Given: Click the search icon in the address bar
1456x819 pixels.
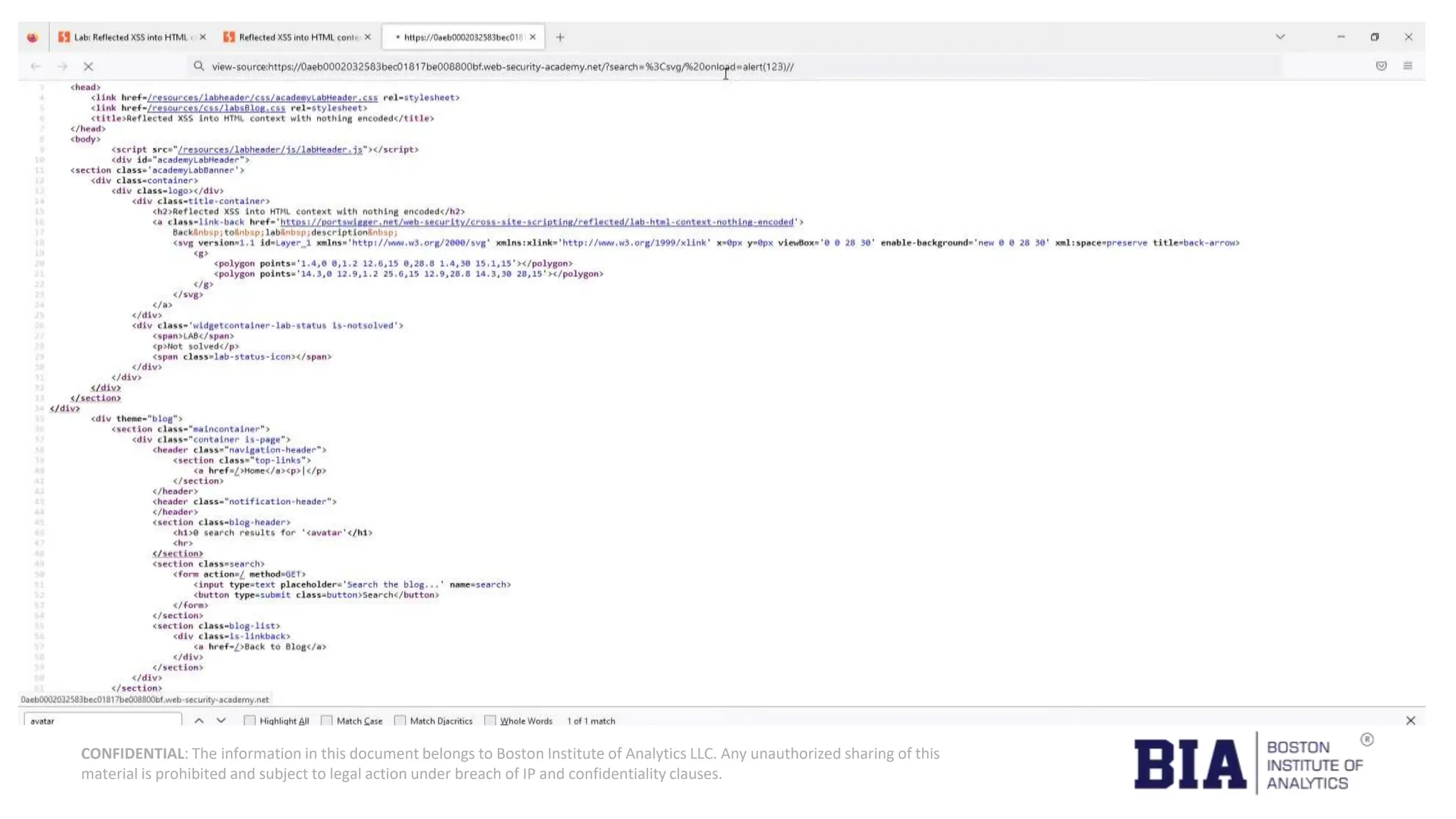Looking at the screenshot, I should pos(199,66).
